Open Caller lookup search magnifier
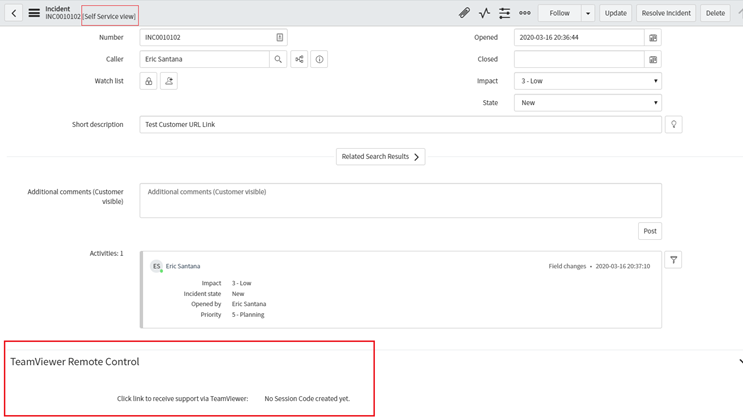743x418 pixels. [x=278, y=59]
